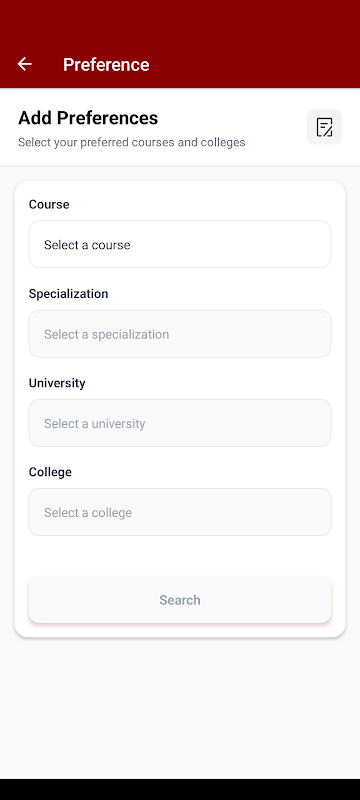Click the 'Select a specialization' placeholder text
Viewport: 360px width, 800px height.
click(107, 335)
